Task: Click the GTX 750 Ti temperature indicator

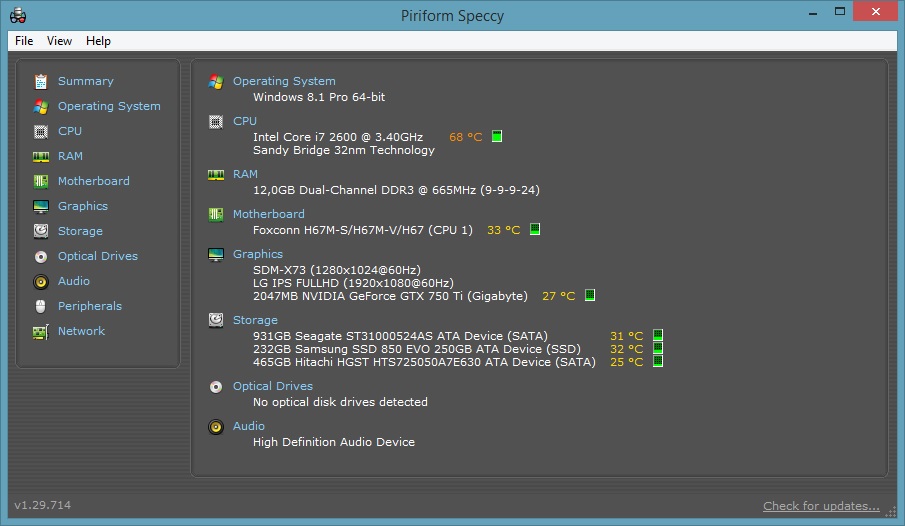Action: (x=590, y=295)
